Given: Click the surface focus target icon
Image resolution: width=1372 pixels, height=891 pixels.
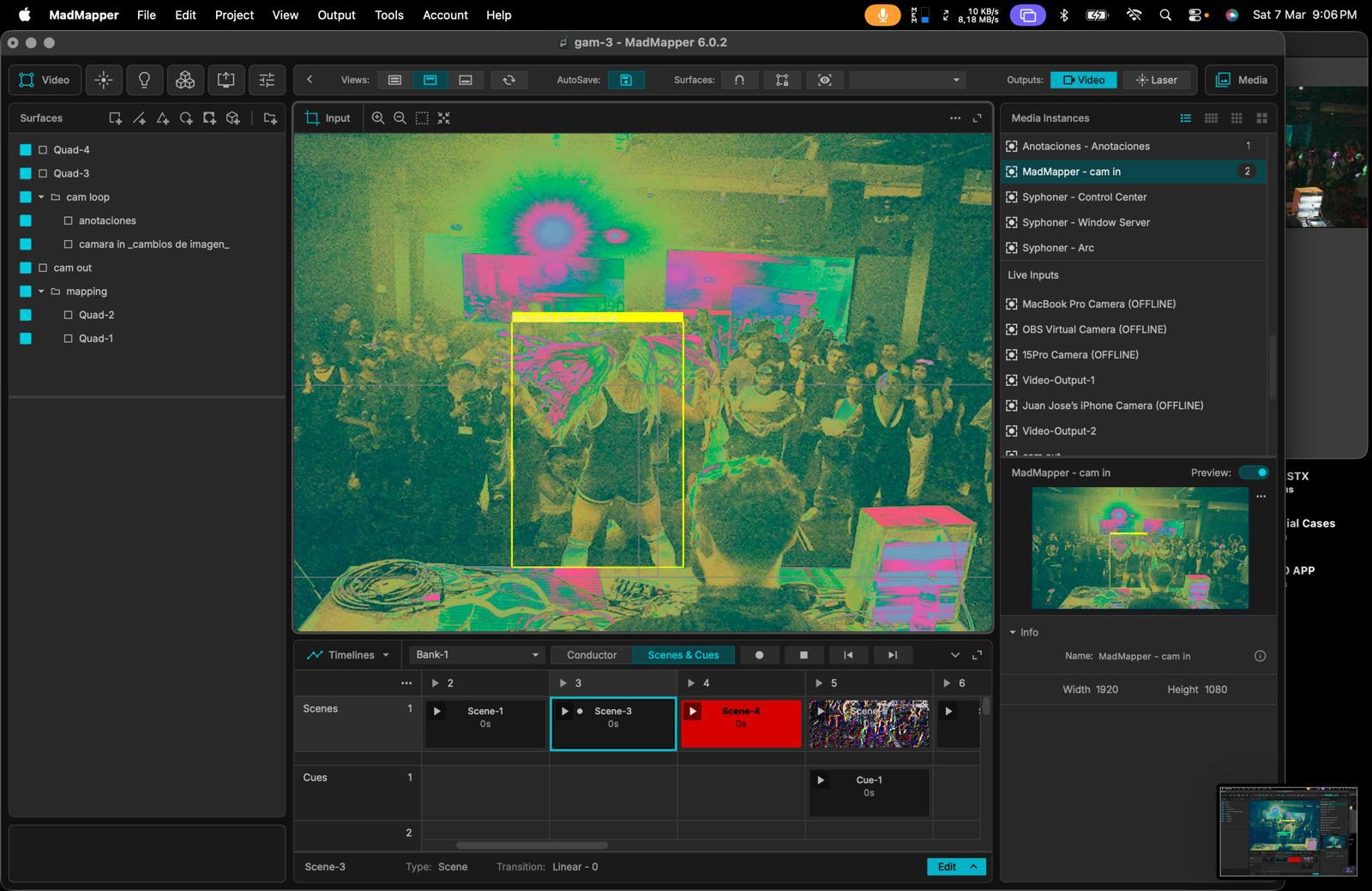Looking at the screenshot, I should pyautogui.click(x=824, y=80).
